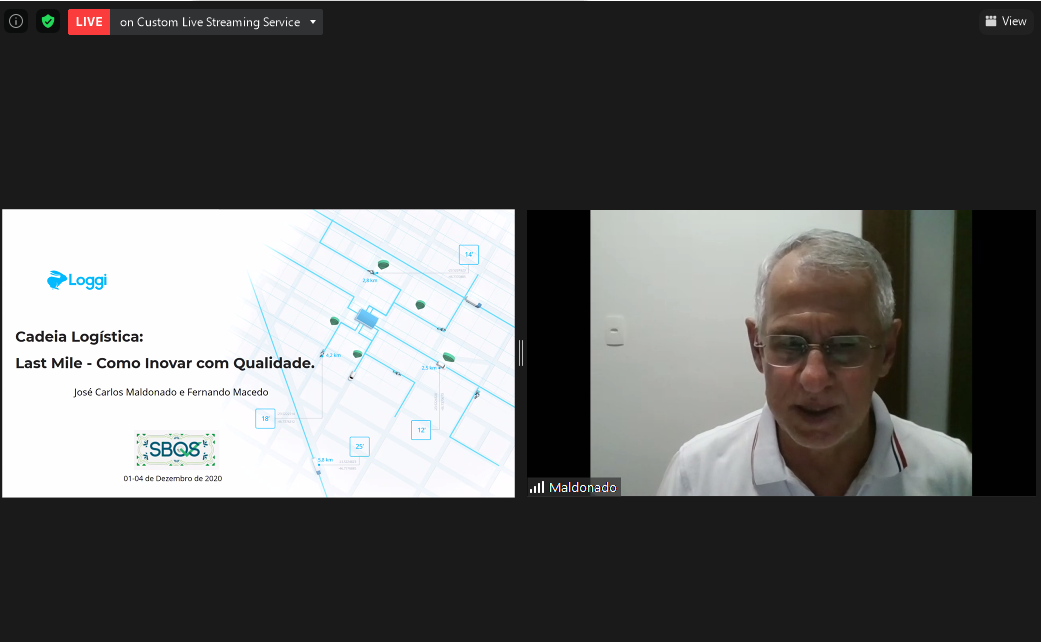
Task: Click the blue hub box on map
Action: coord(367,317)
